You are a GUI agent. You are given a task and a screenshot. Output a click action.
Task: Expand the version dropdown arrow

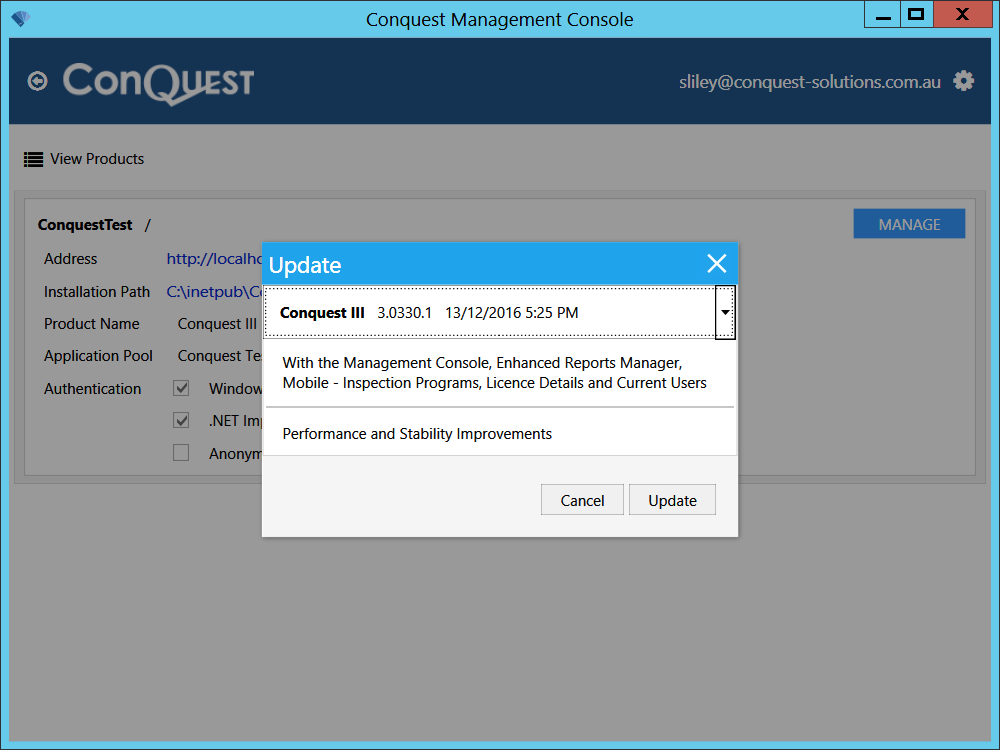coord(725,312)
